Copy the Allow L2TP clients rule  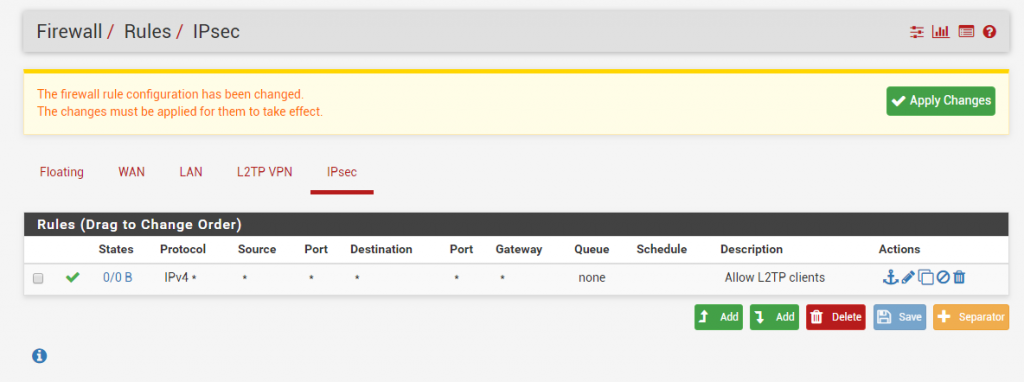[925, 278]
